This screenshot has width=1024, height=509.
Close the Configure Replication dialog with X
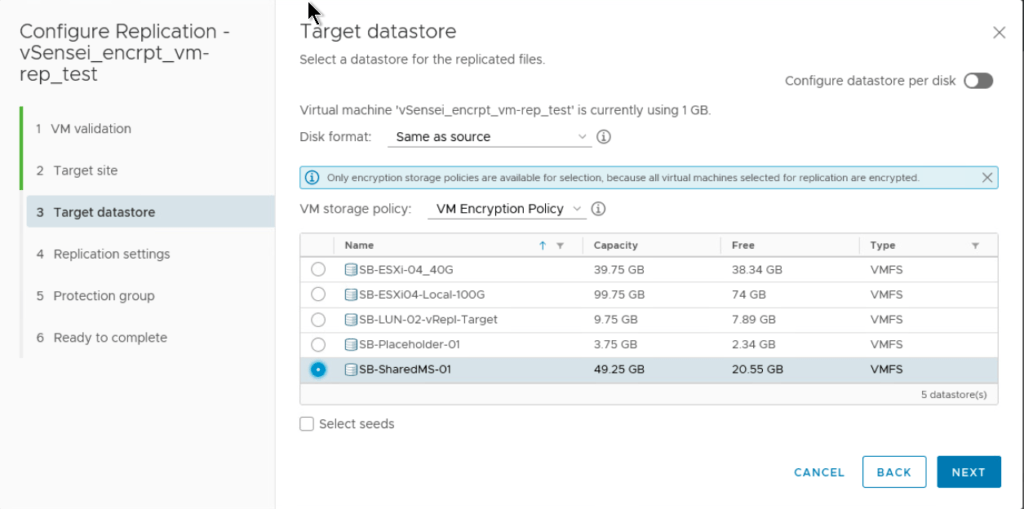pyautogui.click(x=998, y=33)
